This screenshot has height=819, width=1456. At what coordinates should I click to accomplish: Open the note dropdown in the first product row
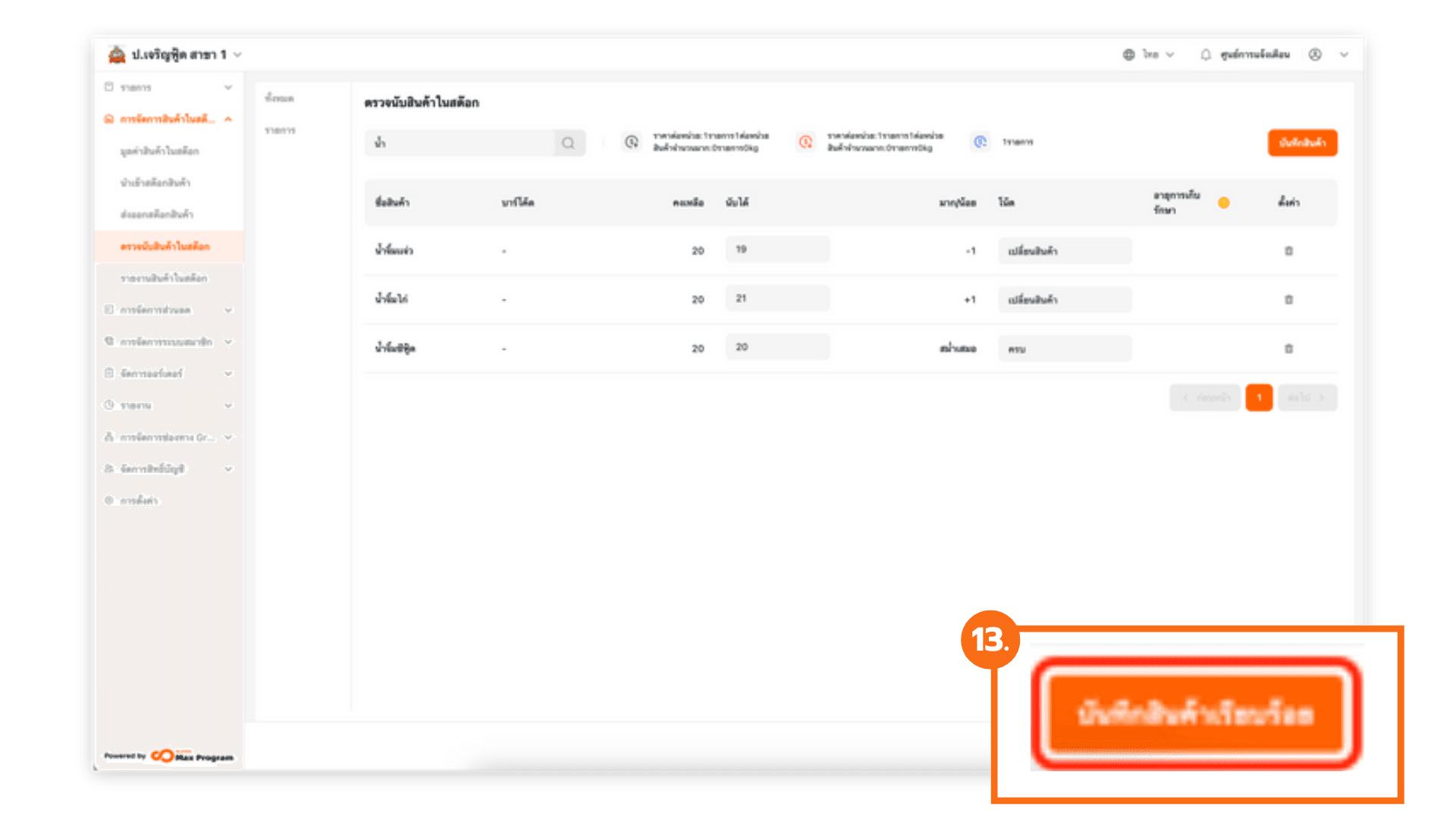coord(1064,251)
